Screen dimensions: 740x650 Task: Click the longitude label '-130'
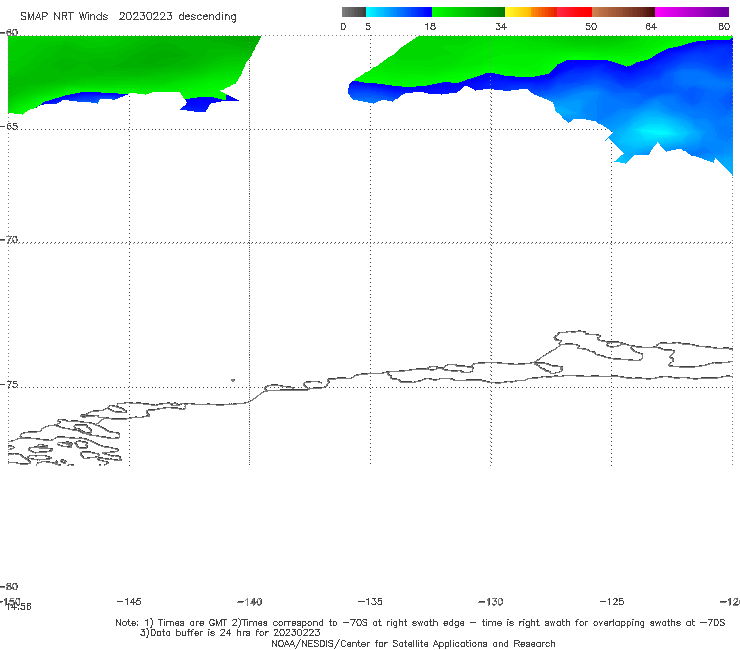491,602
